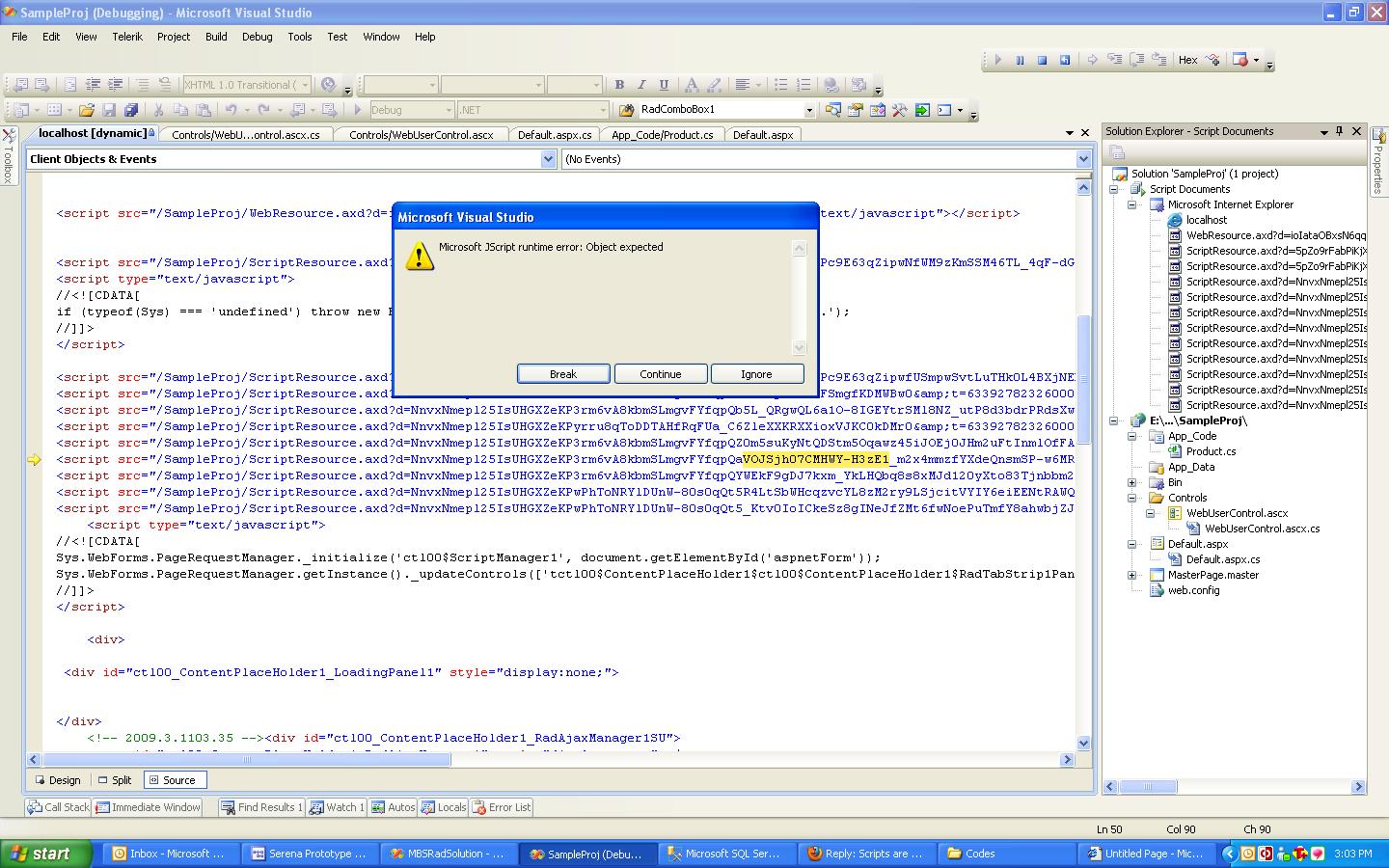Click the Cut scissors icon
Viewport: 1389px width, 868px height.
coord(158,110)
